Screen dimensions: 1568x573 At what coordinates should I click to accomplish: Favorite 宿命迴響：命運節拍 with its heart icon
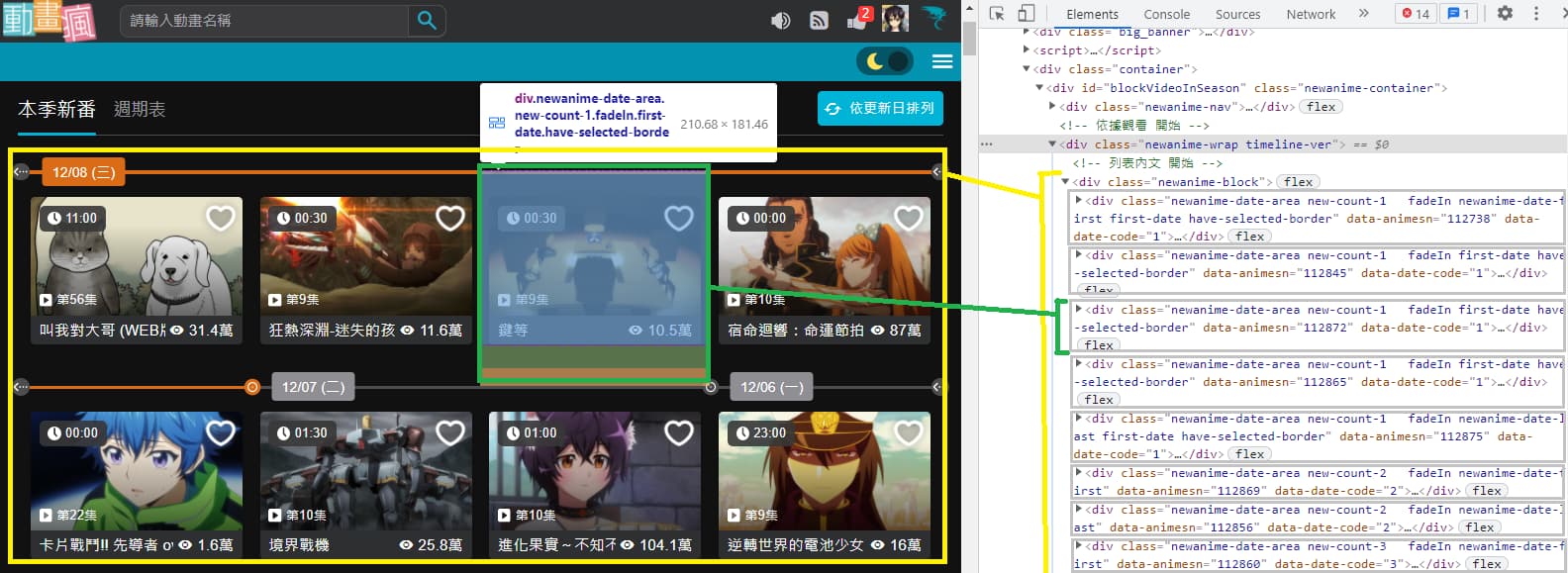coord(908,218)
